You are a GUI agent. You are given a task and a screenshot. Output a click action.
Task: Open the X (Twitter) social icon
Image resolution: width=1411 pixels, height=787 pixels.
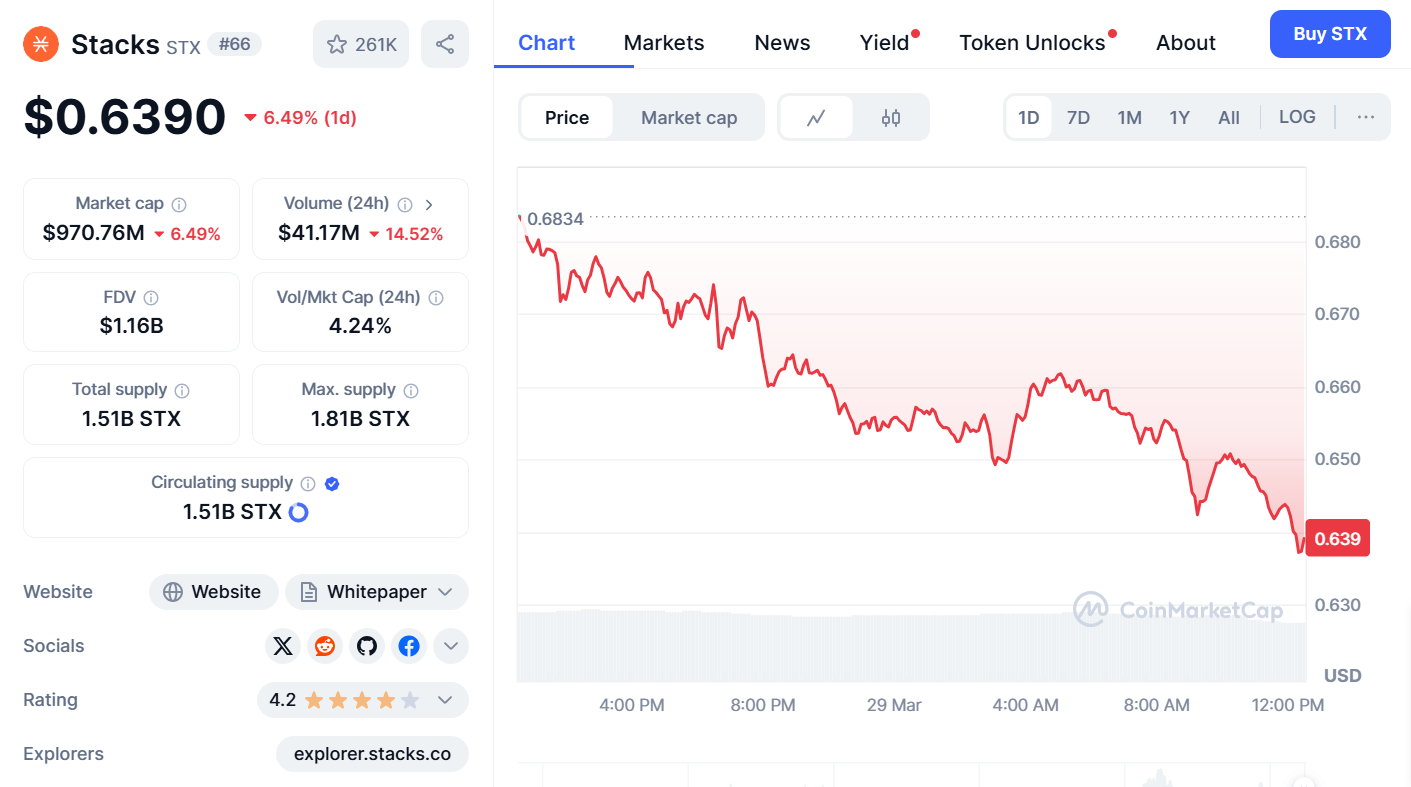283,646
